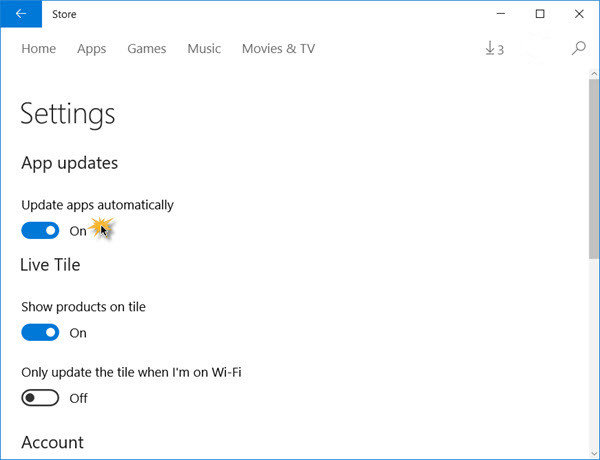Open the Store search magnifier

click(579, 48)
